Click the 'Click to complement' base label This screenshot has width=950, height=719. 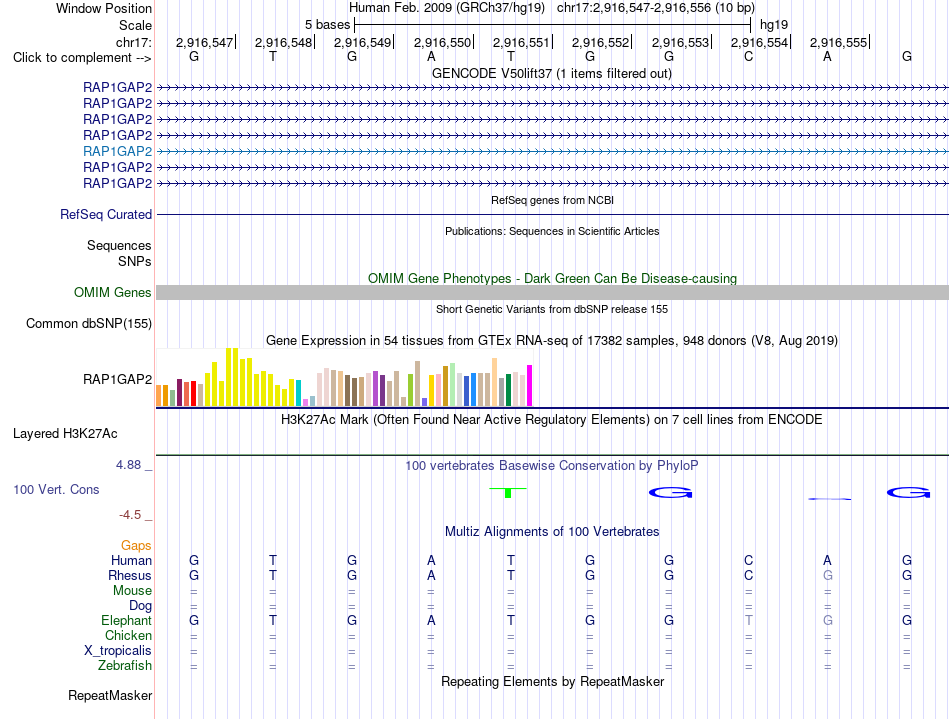(x=82, y=58)
